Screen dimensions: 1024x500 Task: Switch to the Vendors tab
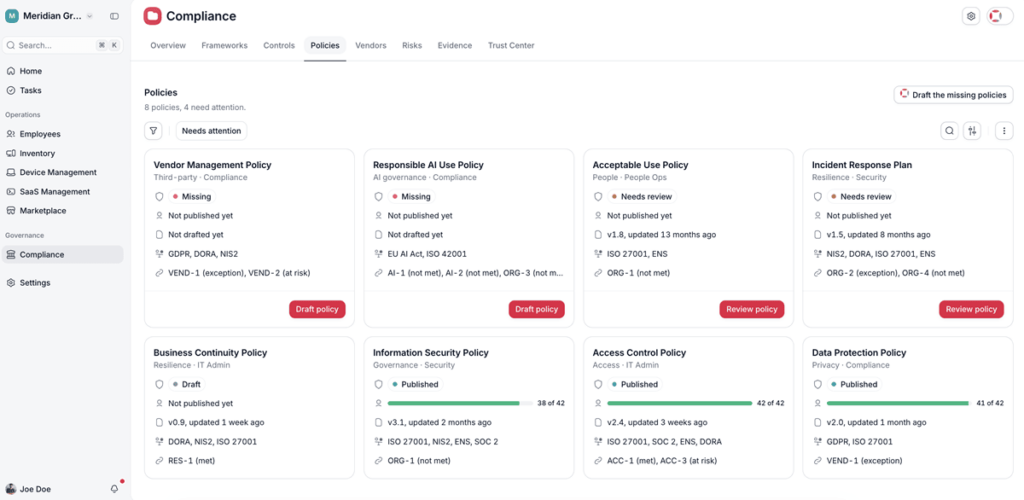[371, 46]
